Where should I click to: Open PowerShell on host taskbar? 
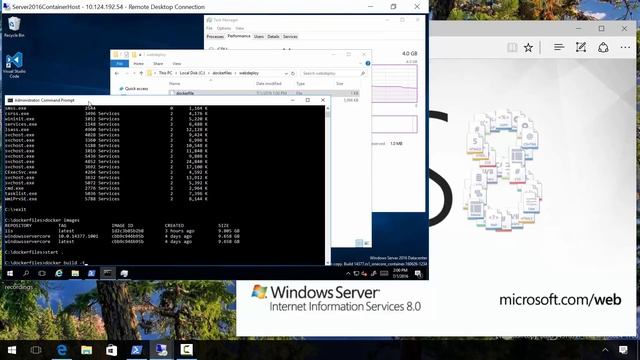[x=136, y=350]
